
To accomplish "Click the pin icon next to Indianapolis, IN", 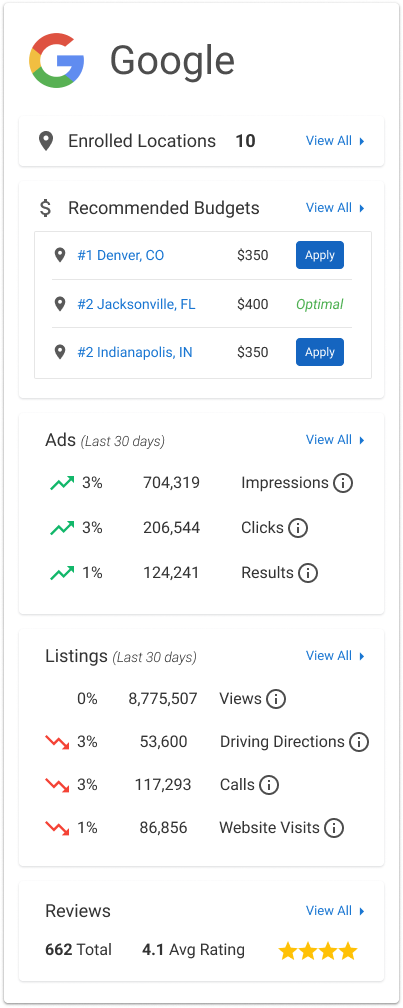I will pyautogui.click(x=60, y=352).
